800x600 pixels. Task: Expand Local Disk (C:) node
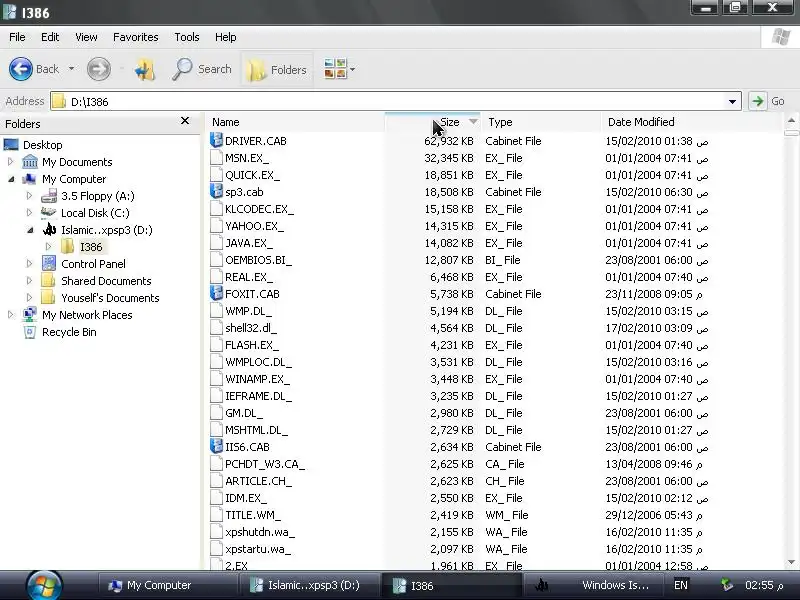29,213
